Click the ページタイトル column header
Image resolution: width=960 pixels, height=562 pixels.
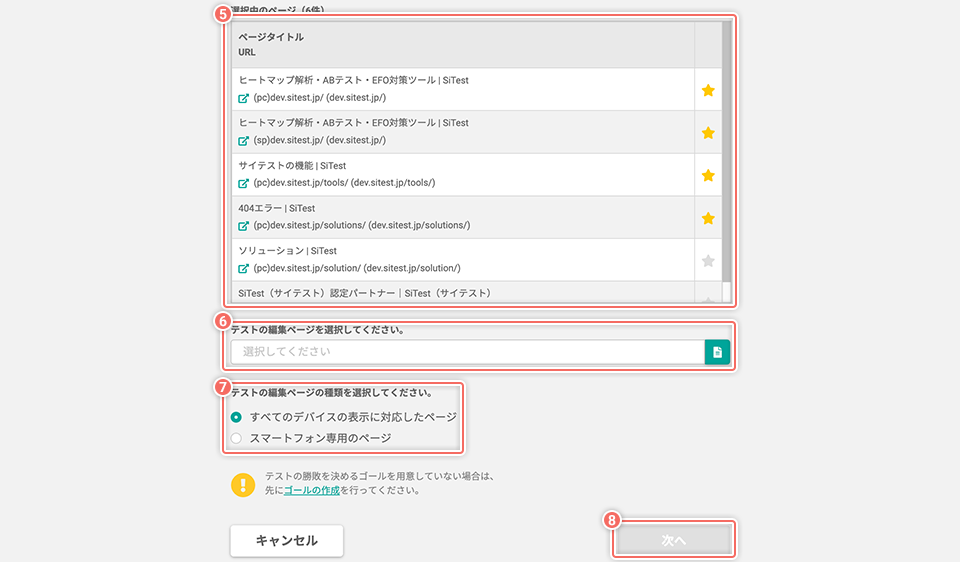click(x=271, y=37)
